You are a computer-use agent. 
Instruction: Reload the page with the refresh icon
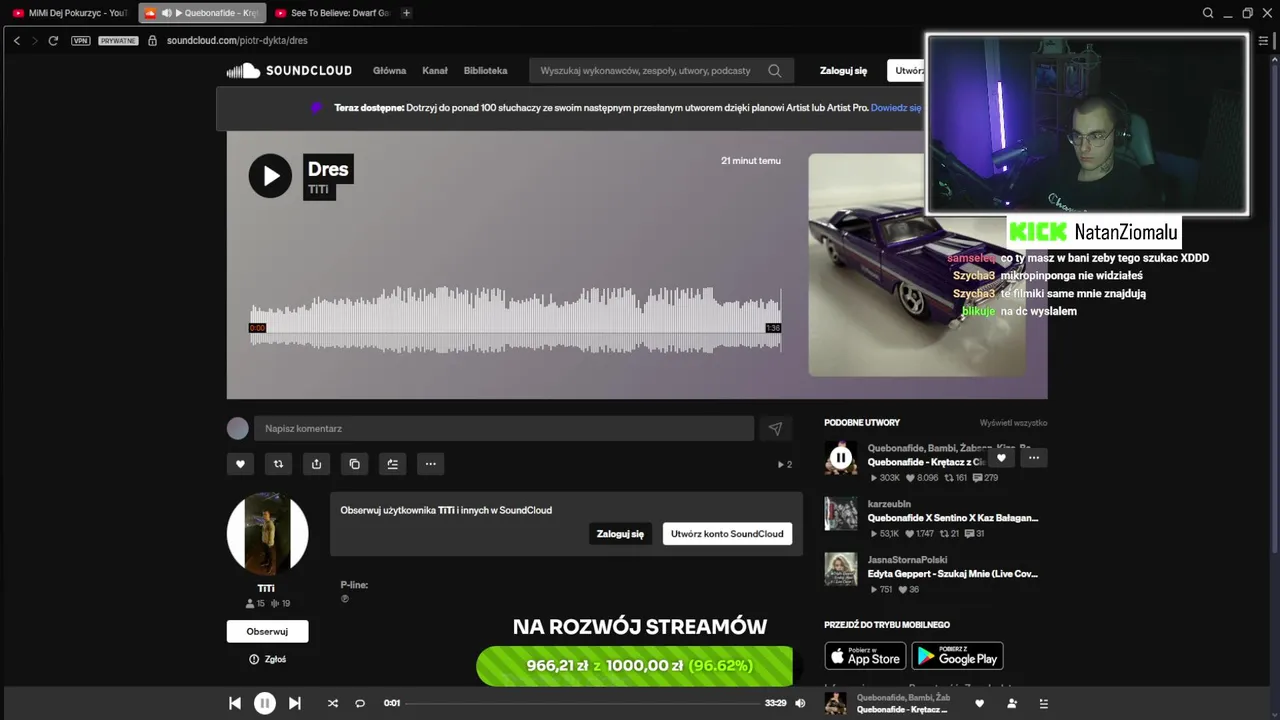53,41
